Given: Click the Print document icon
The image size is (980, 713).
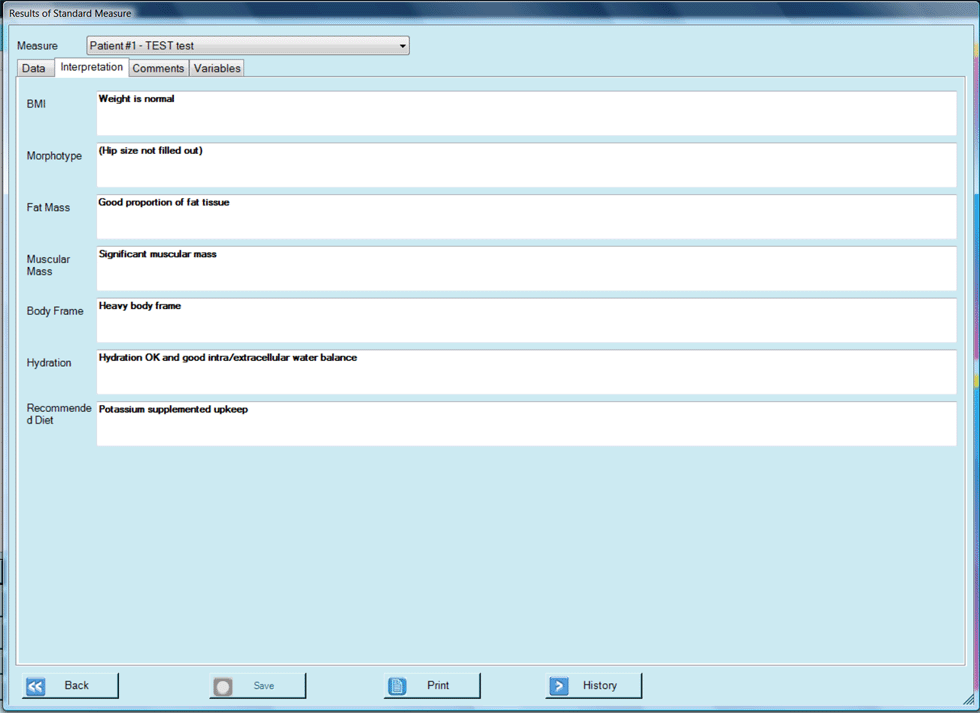Looking at the screenshot, I should point(397,686).
